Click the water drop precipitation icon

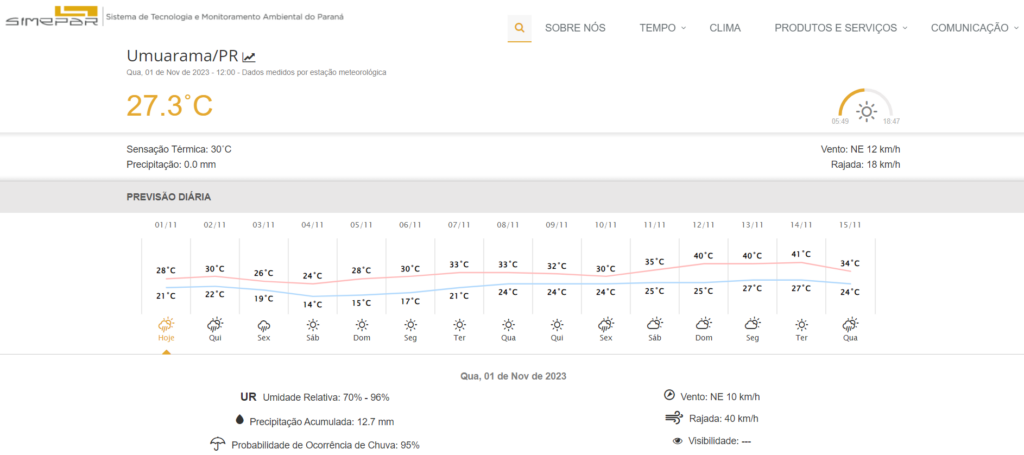click(x=240, y=420)
